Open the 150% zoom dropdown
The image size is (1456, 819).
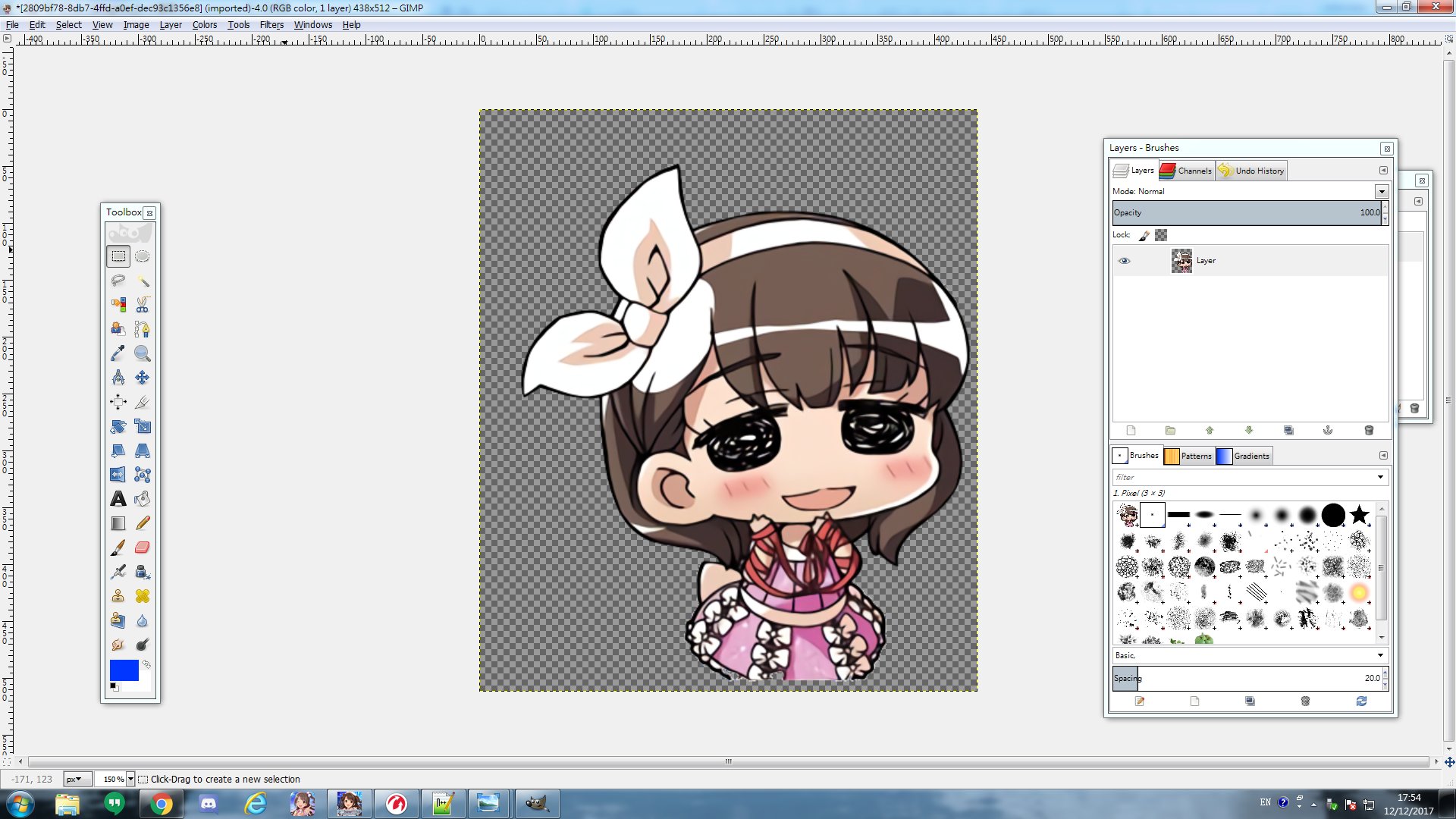tap(130, 779)
